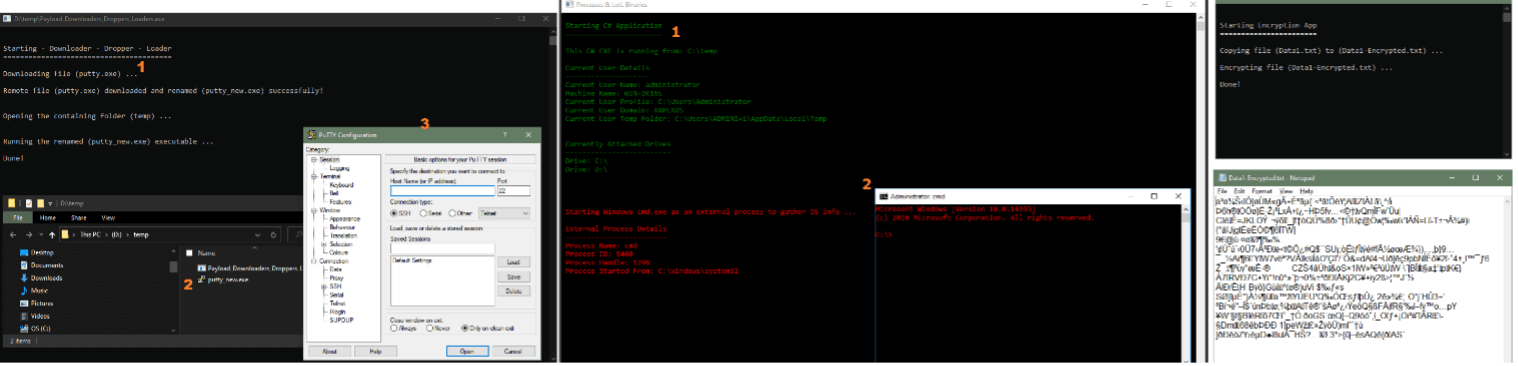Select Keyboard in PuTTY category tree
This screenshot has height=366, width=1518.
coord(341,185)
